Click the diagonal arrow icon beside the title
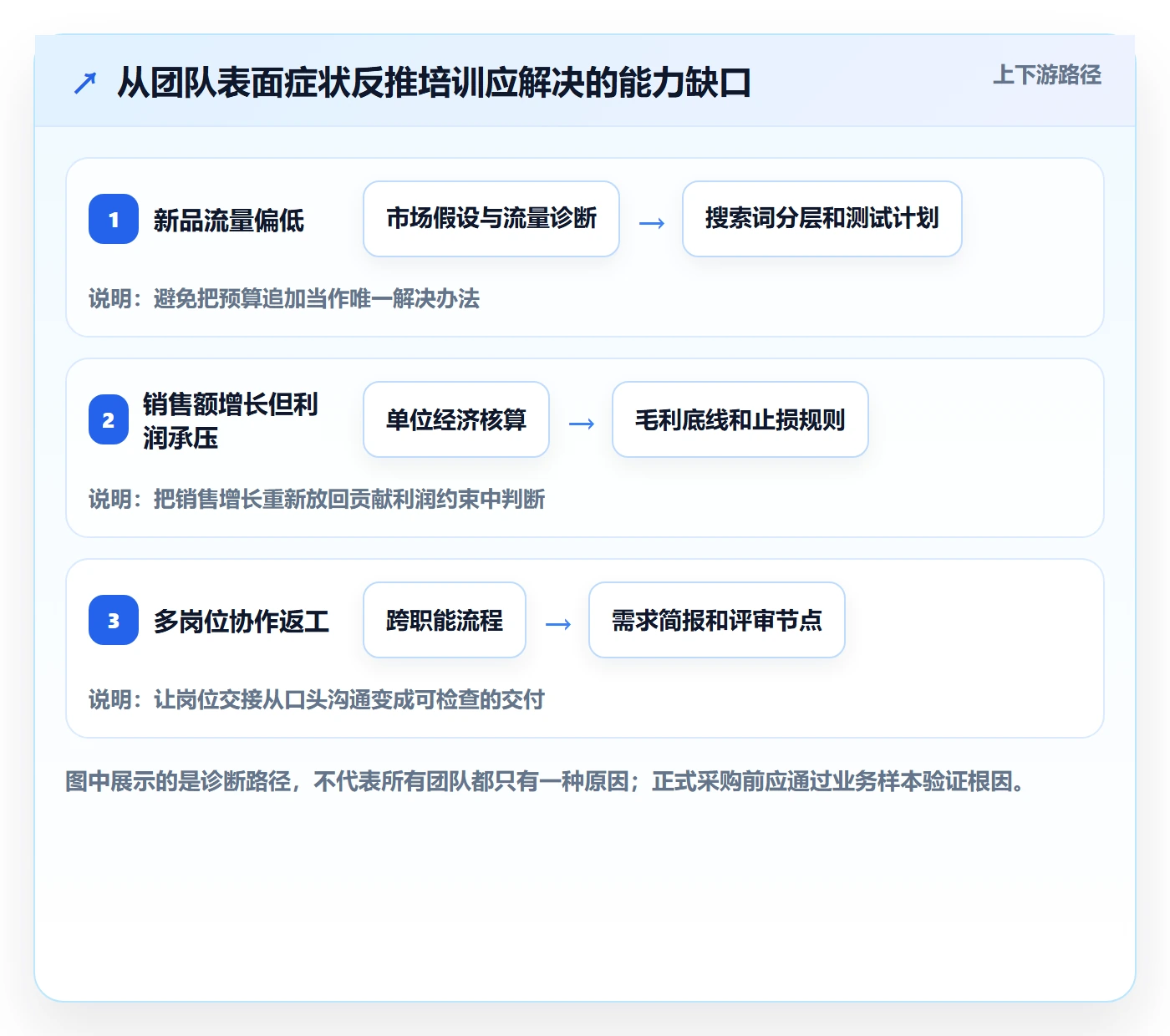 85,84
